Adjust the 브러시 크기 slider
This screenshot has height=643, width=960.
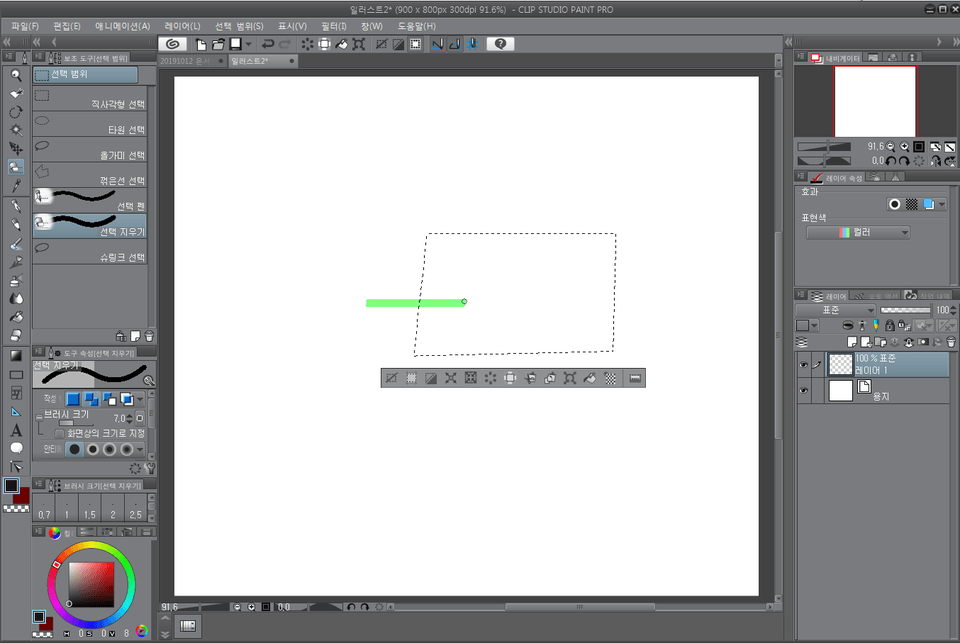click(76, 423)
